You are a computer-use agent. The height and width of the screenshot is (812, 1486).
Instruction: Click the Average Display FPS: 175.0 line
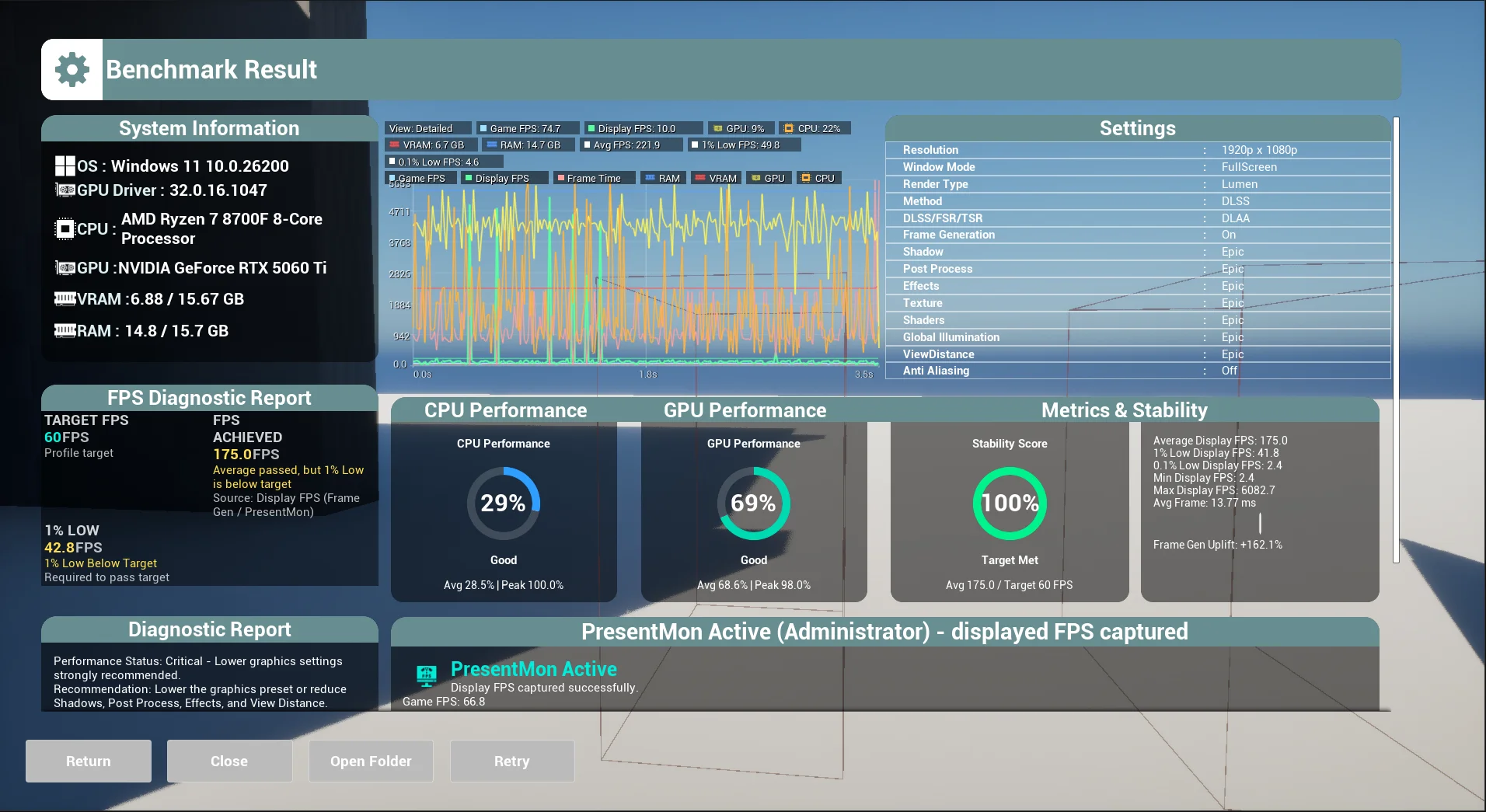1220,441
